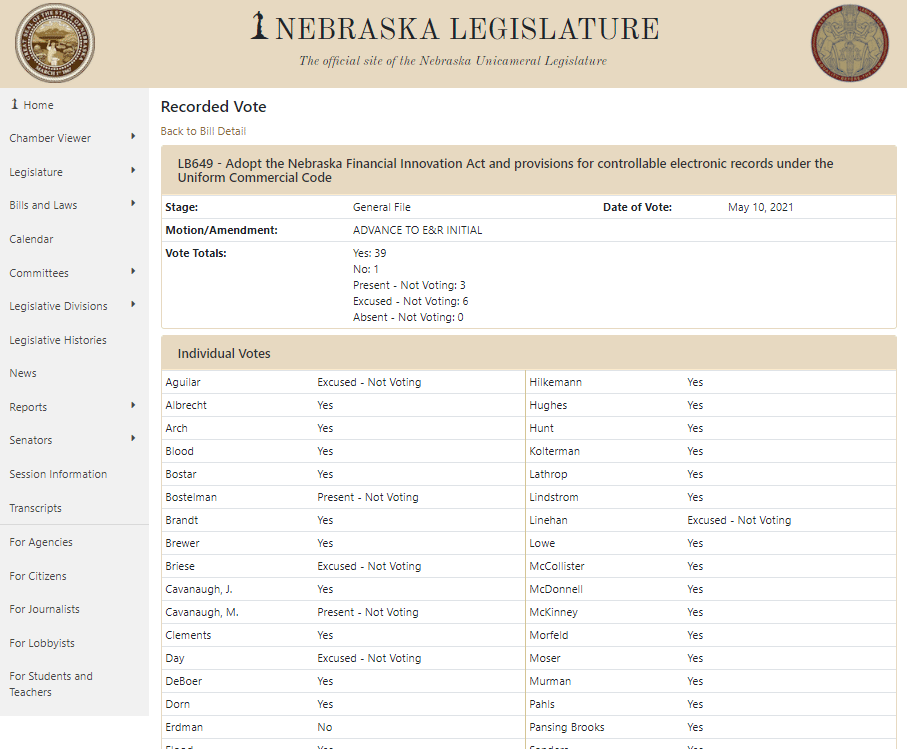The image size is (907, 749).
Task: Open Legislative Divisions in the sidebar
Action: coord(58,307)
